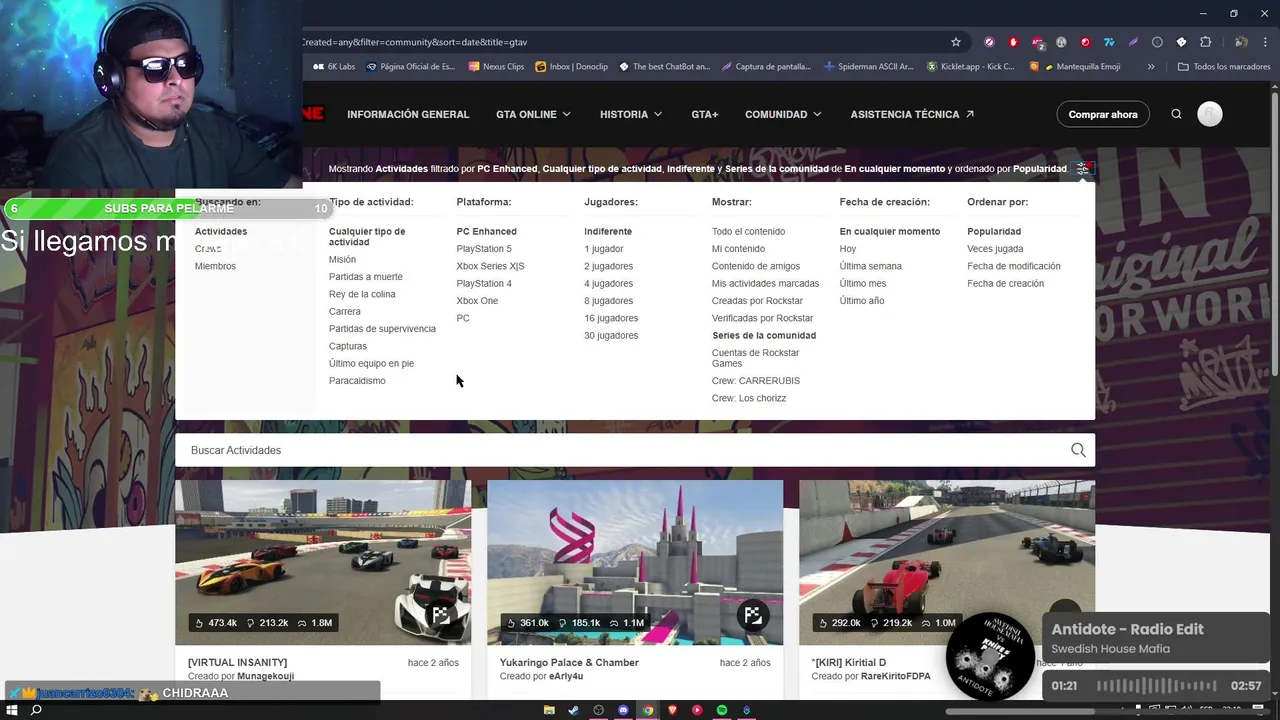Image resolution: width=1280 pixels, height=720 pixels.
Task: Select the Paracaidismo activity type
Action: coord(357,381)
